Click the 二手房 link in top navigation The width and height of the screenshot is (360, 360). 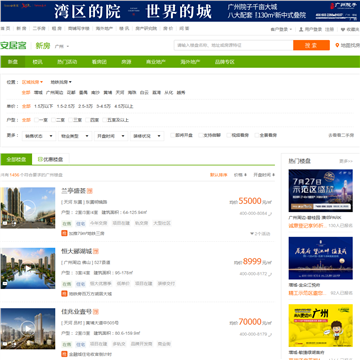coord(39,29)
